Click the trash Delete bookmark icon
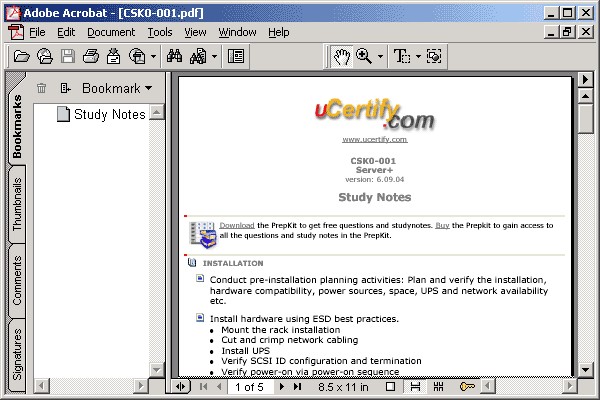600x400 pixels. point(42,88)
